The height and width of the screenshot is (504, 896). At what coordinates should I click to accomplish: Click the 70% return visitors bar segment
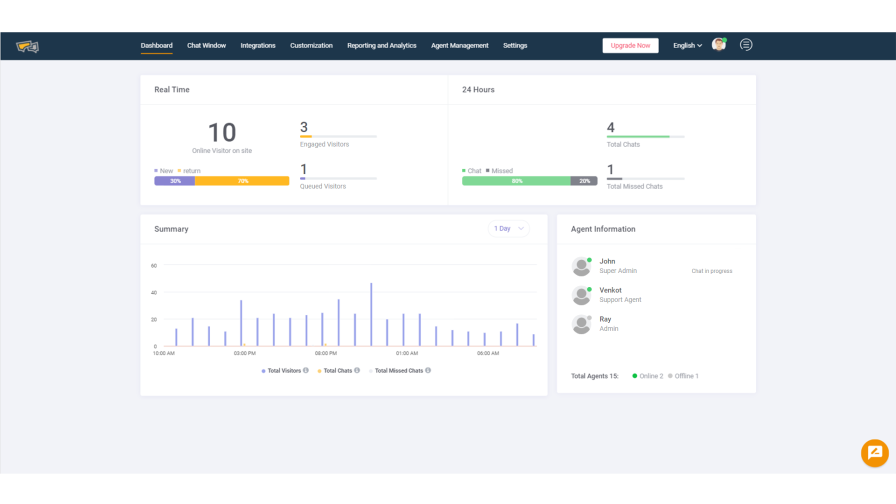point(242,181)
